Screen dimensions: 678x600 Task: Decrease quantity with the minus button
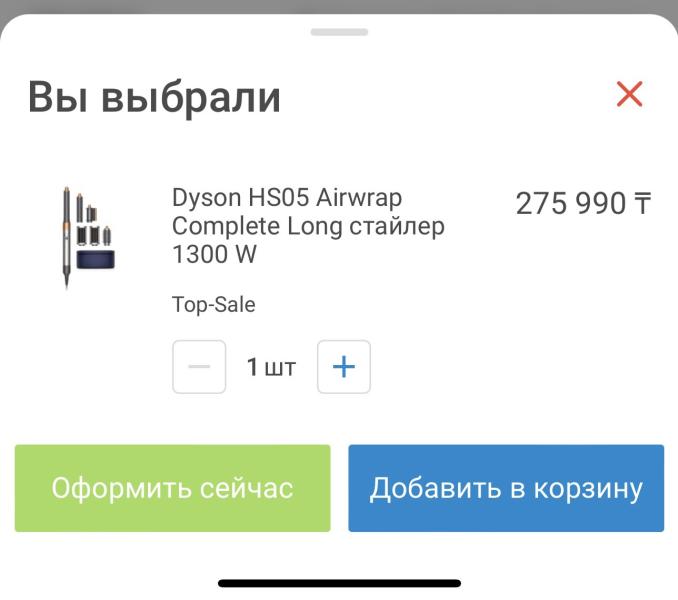point(199,367)
